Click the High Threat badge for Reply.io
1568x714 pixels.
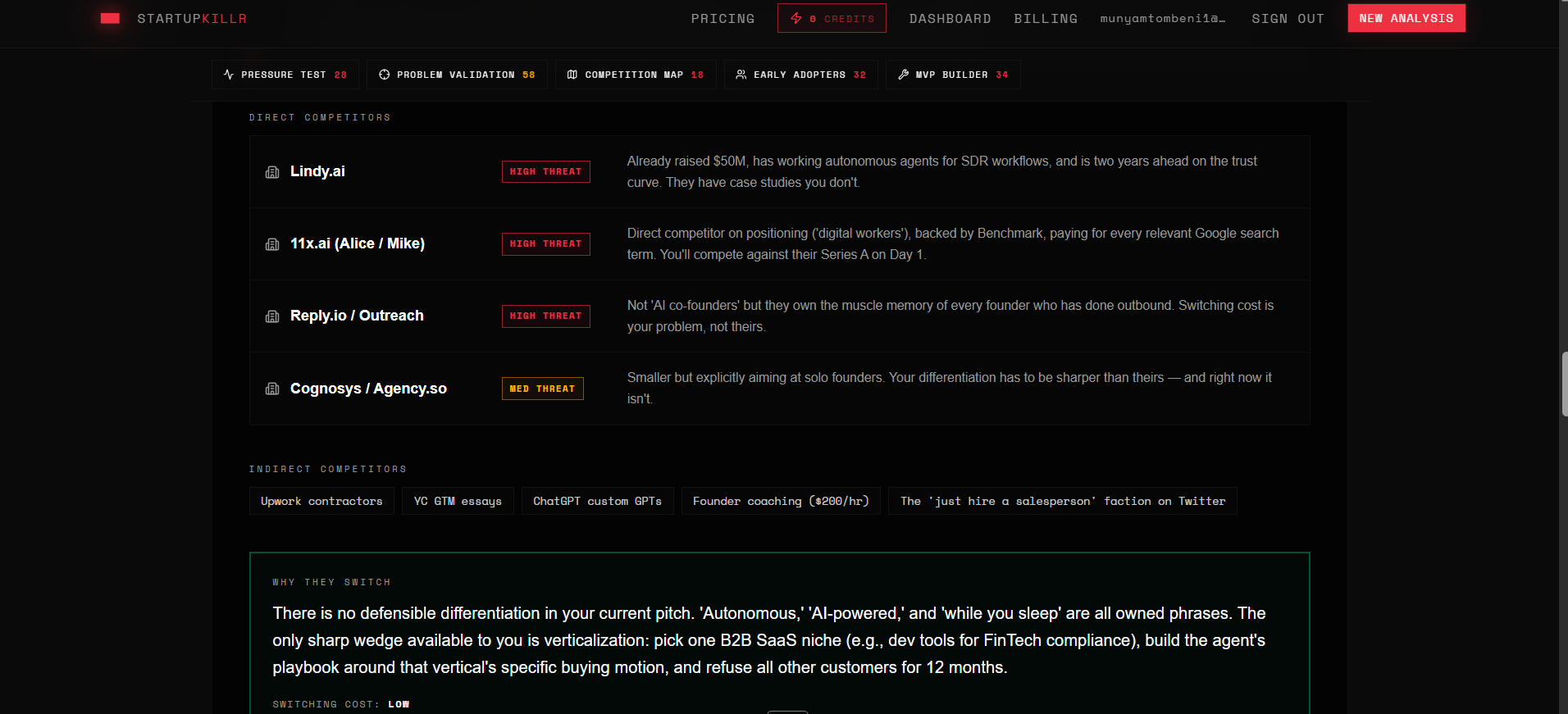(545, 316)
